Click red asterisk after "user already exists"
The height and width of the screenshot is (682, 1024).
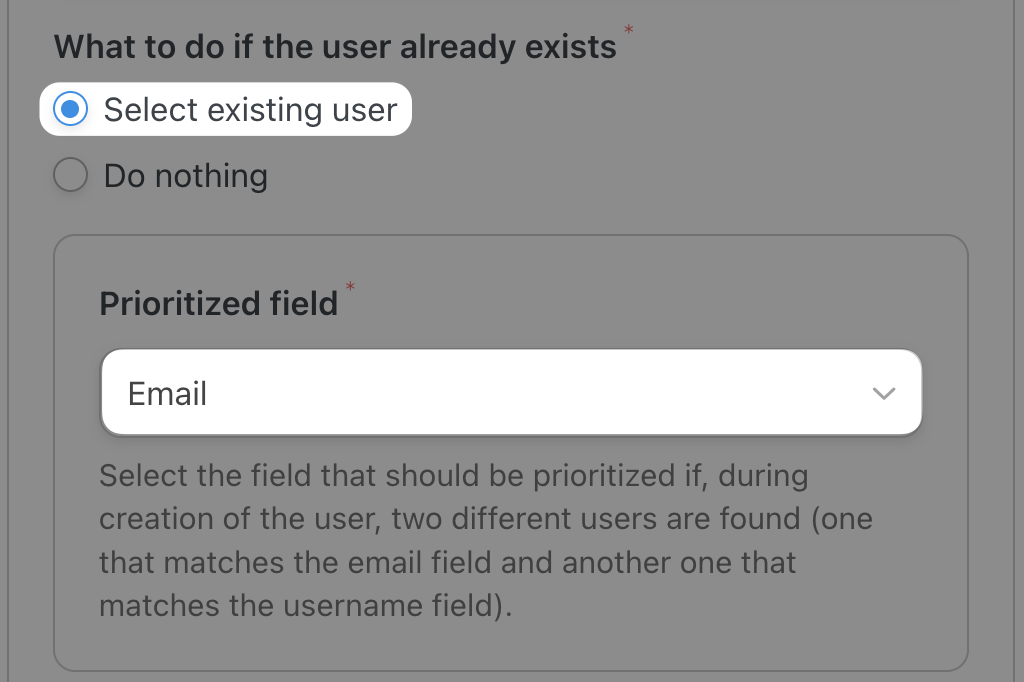coord(629,30)
